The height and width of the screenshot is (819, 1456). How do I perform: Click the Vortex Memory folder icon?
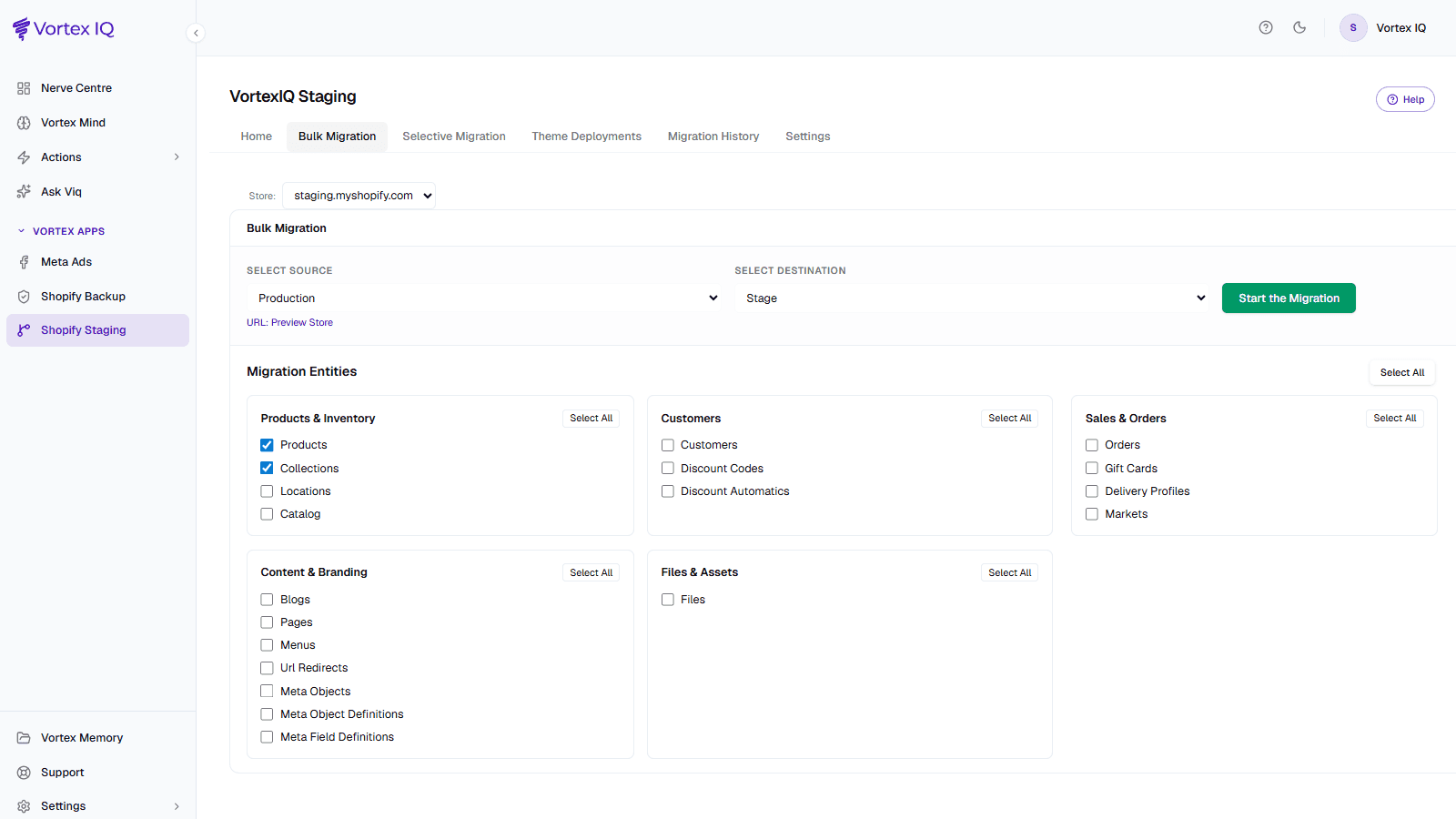[24, 738]
